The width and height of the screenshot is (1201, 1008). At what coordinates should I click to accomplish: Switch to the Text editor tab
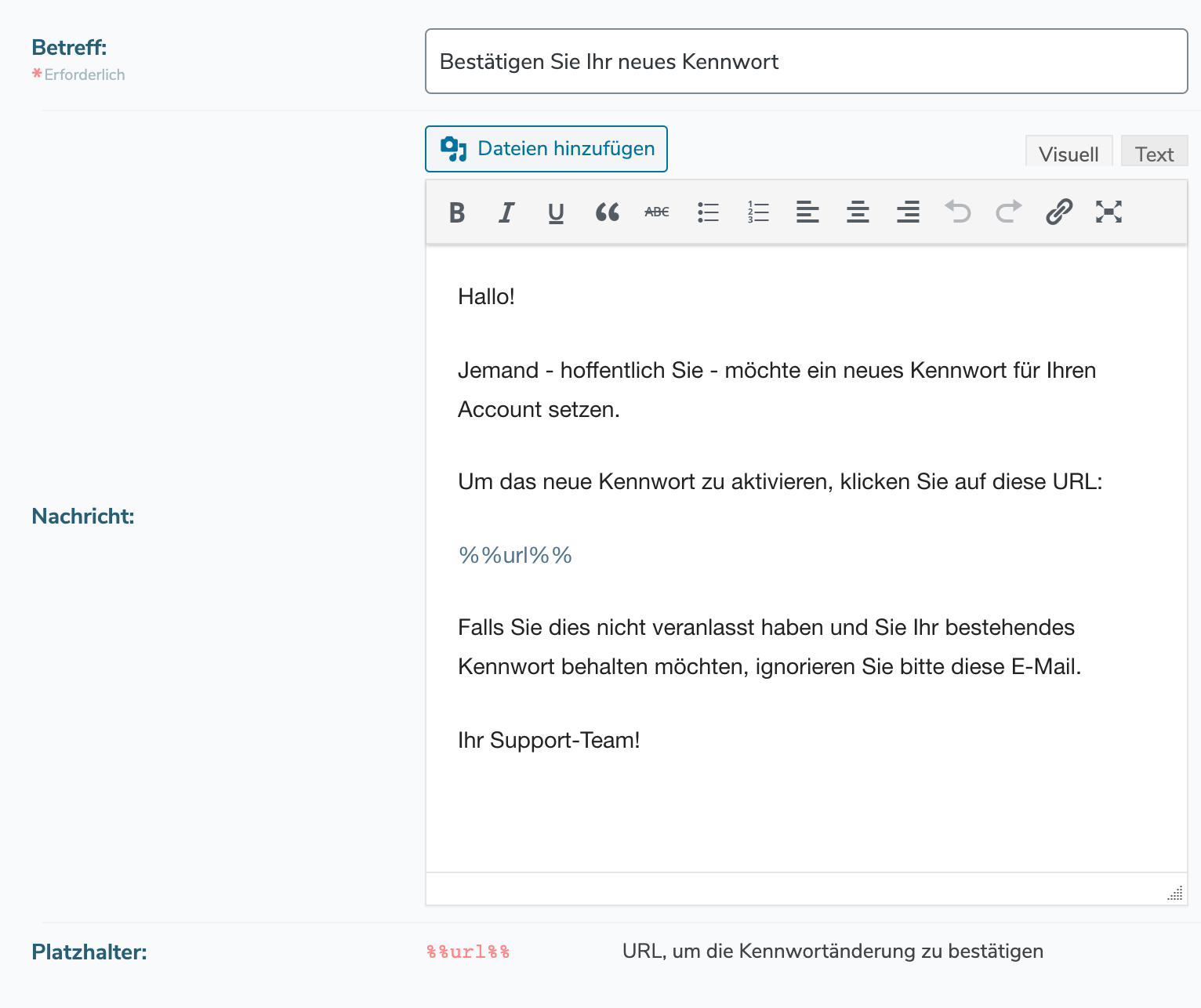[1154, 154]
